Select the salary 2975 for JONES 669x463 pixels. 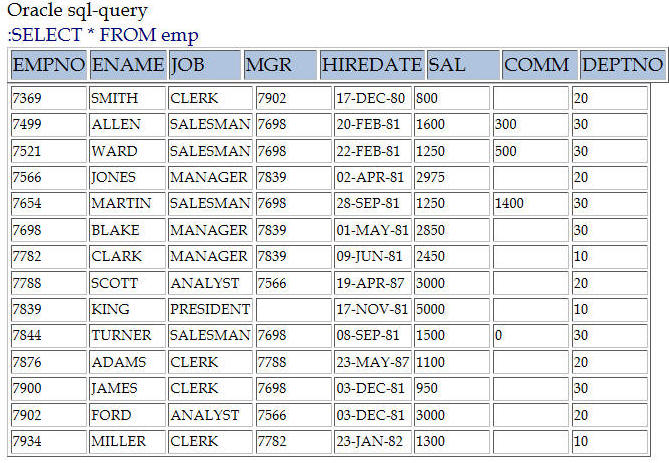(452, 177)
